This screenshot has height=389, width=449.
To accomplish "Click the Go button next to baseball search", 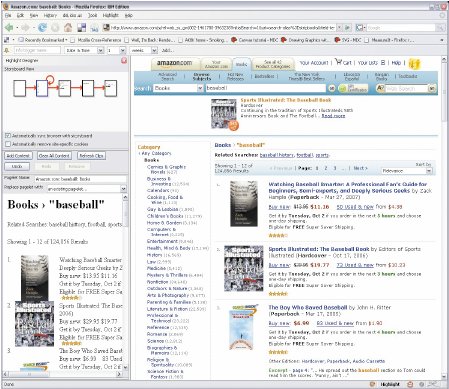I will click(x=332, y=88).
